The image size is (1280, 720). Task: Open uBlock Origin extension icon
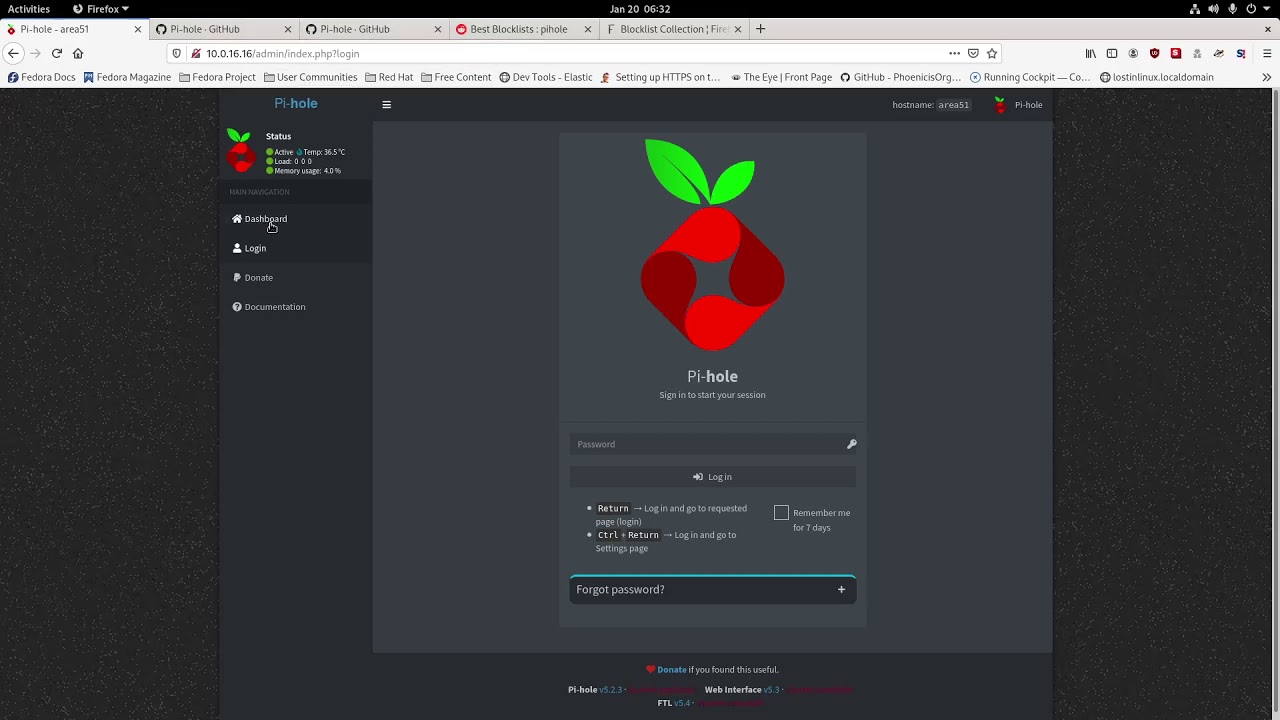point(1155,53)
